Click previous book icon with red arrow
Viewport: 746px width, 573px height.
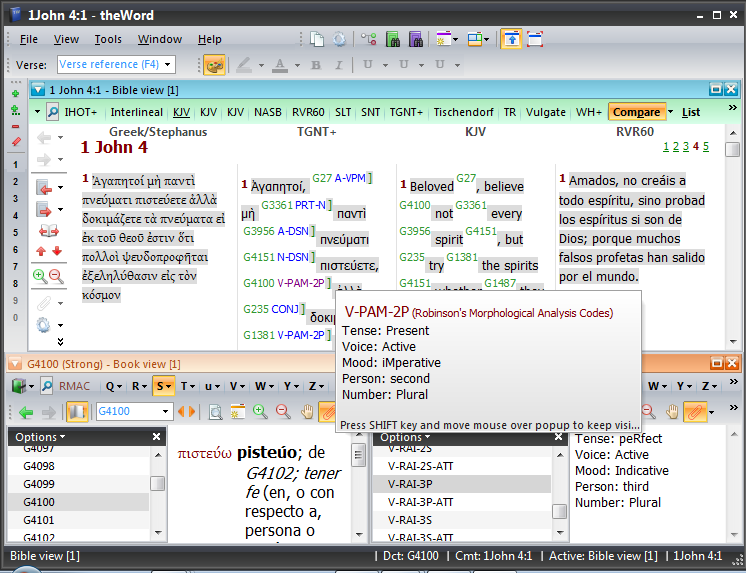pos(44,188)
